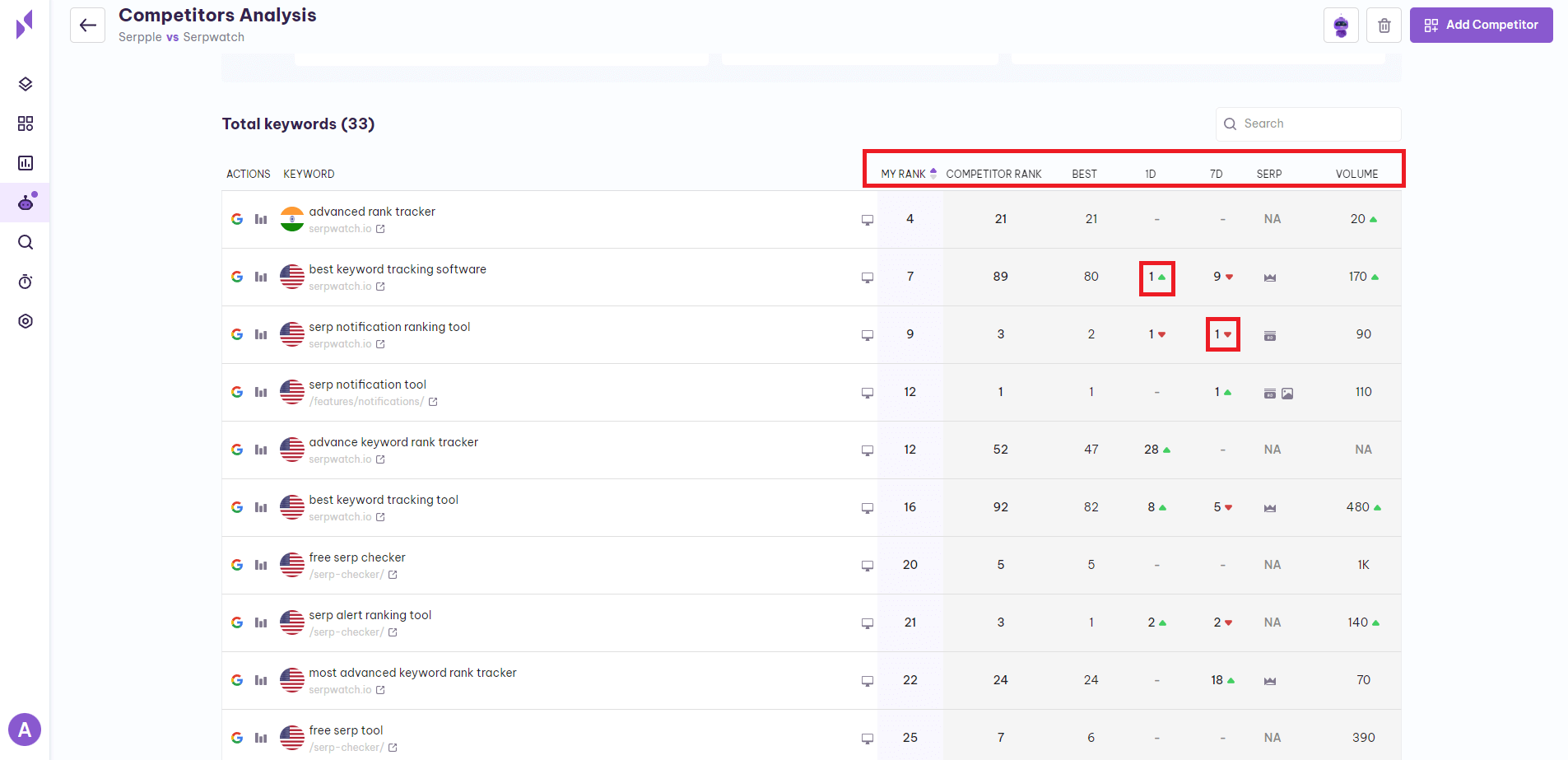Click 1D change 28 for advance keyword rank tracker

tap(1156, 450)
